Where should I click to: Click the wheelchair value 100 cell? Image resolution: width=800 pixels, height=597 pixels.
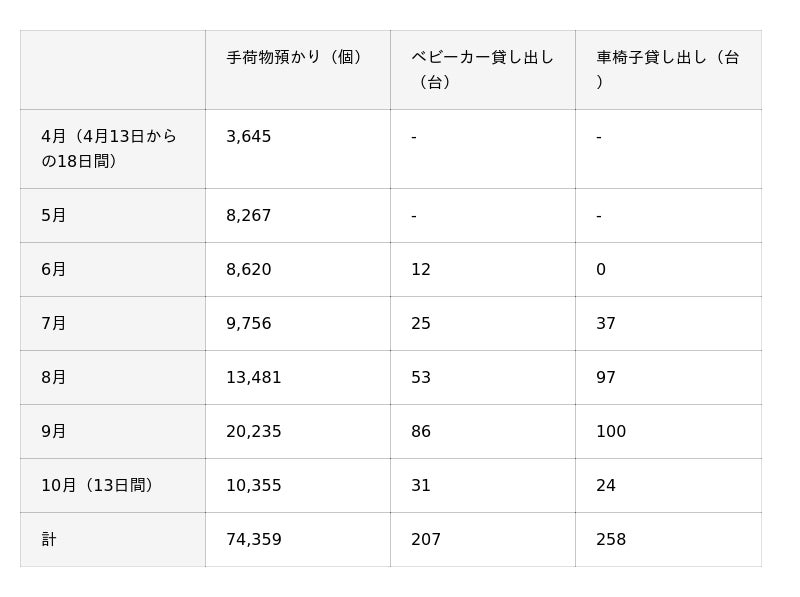coord(611,432)
